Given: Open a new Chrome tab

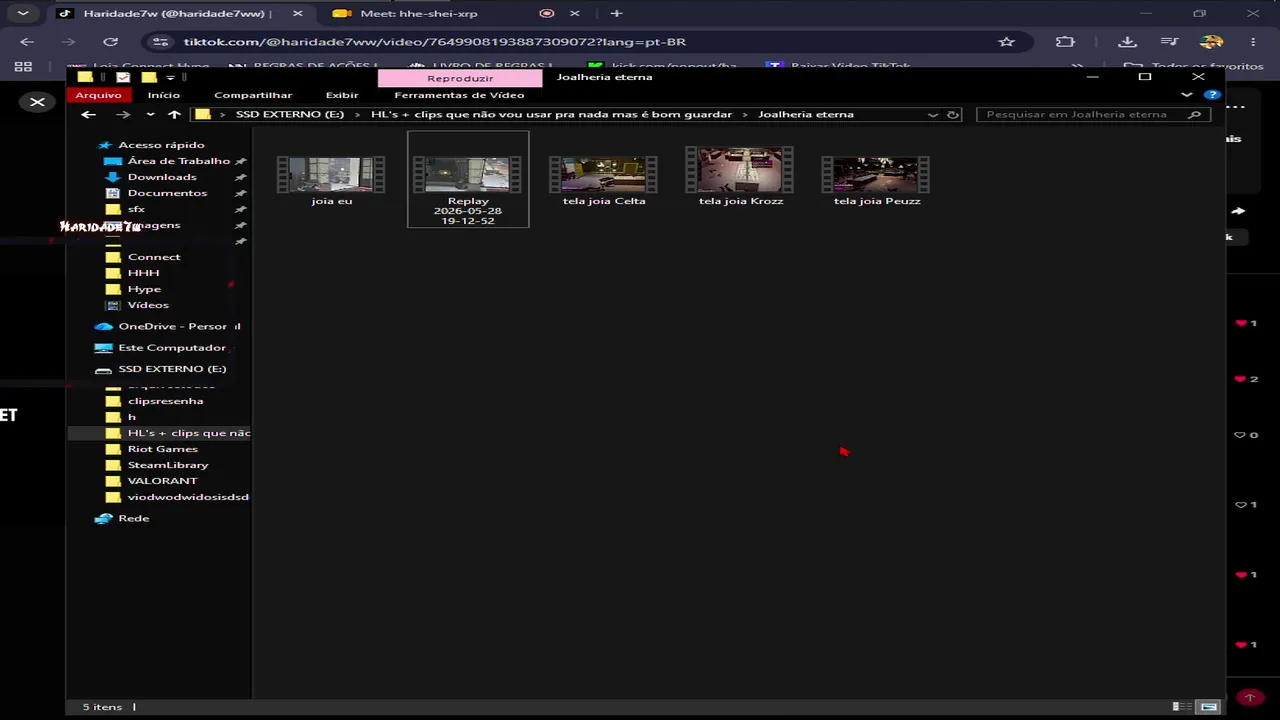Looking at the screenshot, I should click(616, 14).
